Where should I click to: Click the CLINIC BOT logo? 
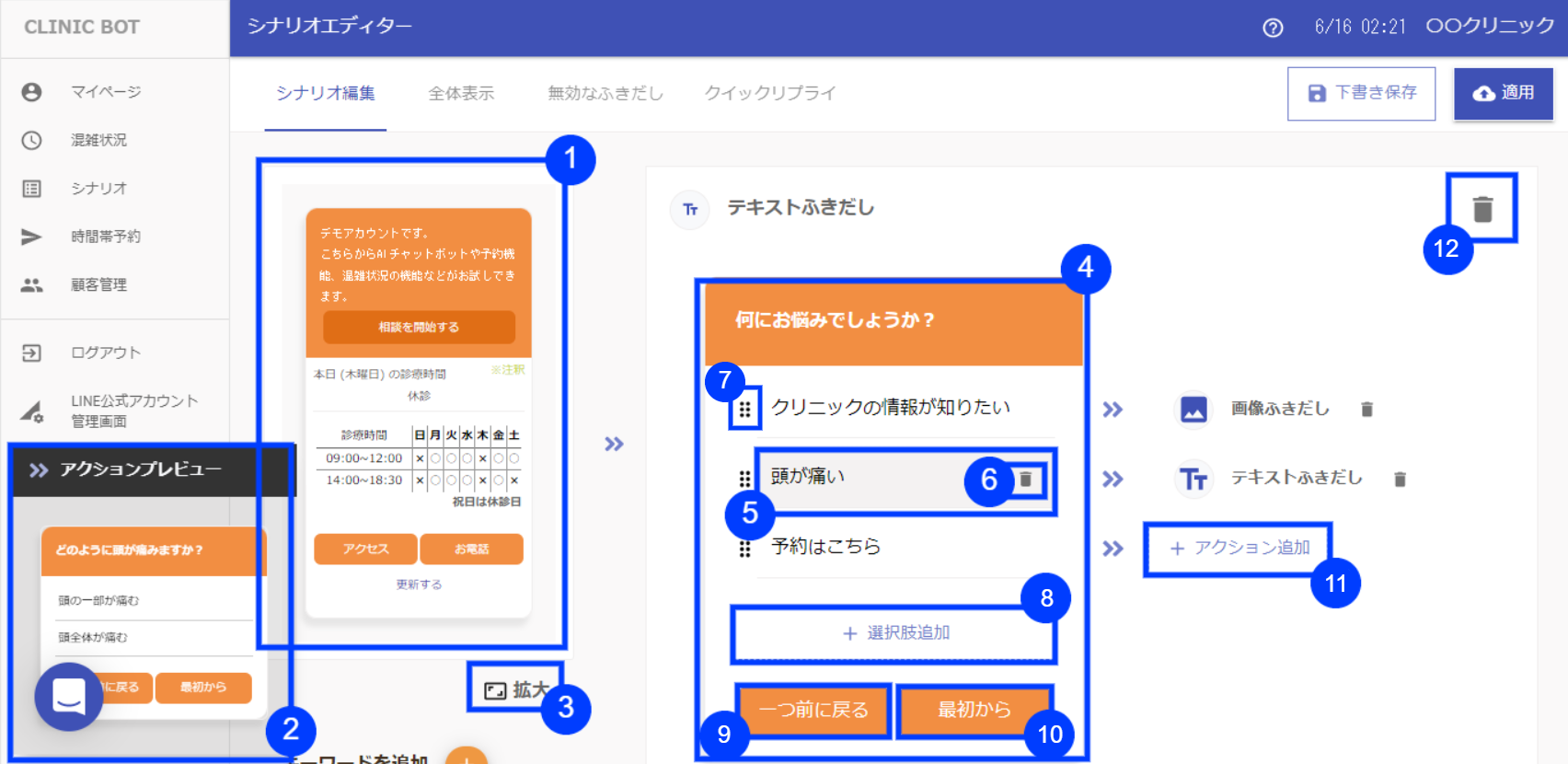pos(82,28)
